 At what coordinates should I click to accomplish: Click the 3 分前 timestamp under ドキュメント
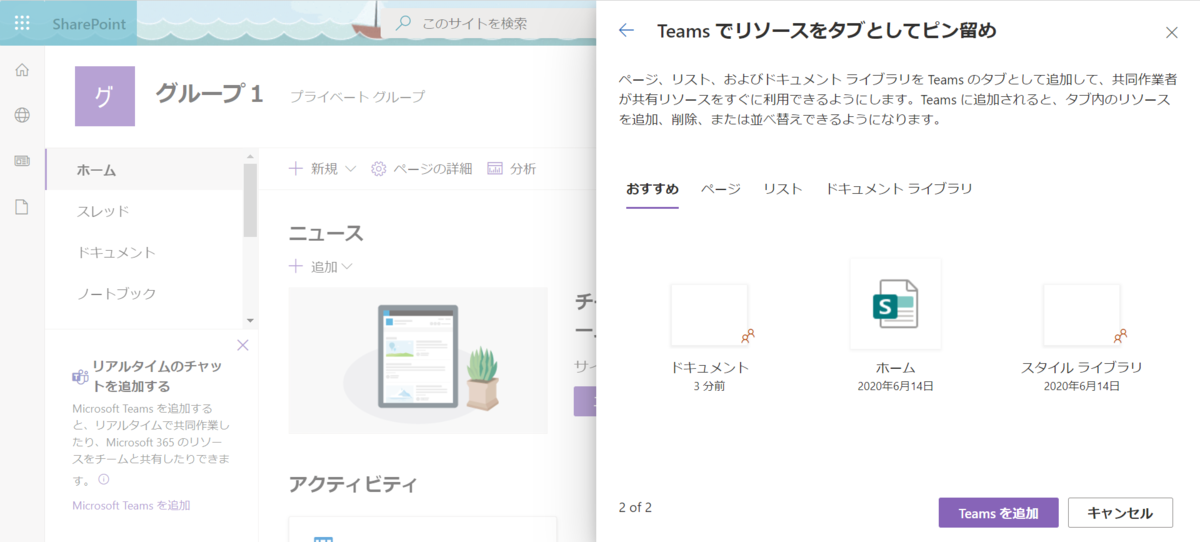(709, 386)
